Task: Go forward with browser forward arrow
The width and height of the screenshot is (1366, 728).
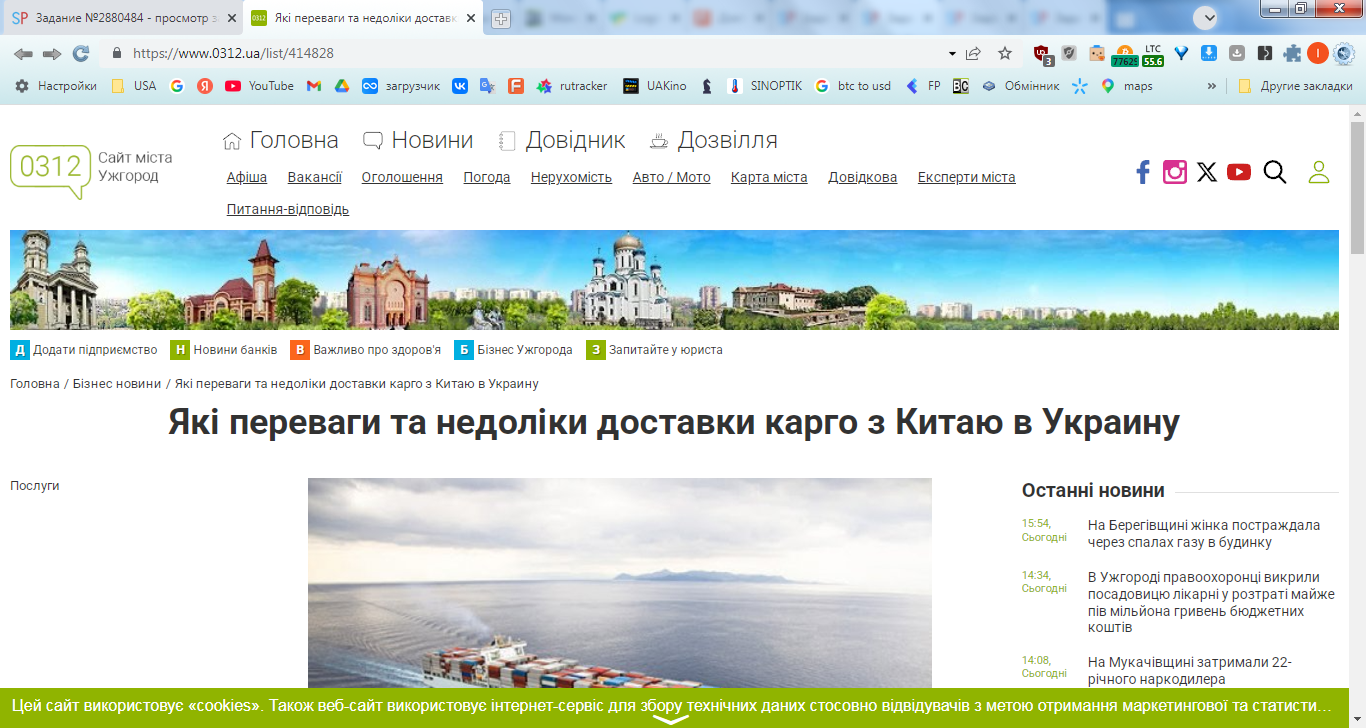Action: (52, 54)
